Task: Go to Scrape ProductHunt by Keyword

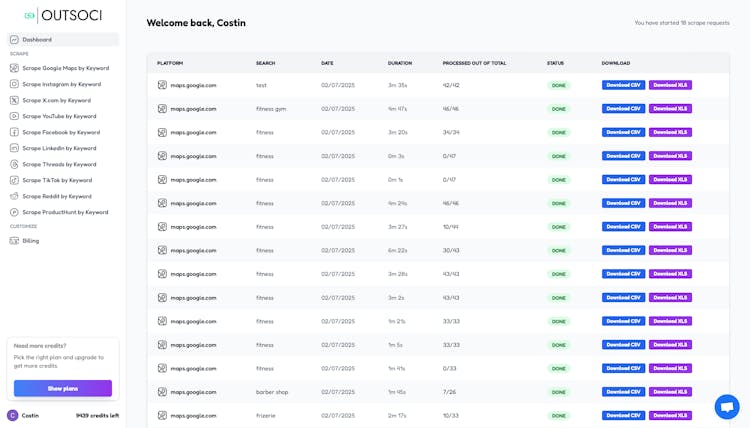Action: (x=65, y=212)
